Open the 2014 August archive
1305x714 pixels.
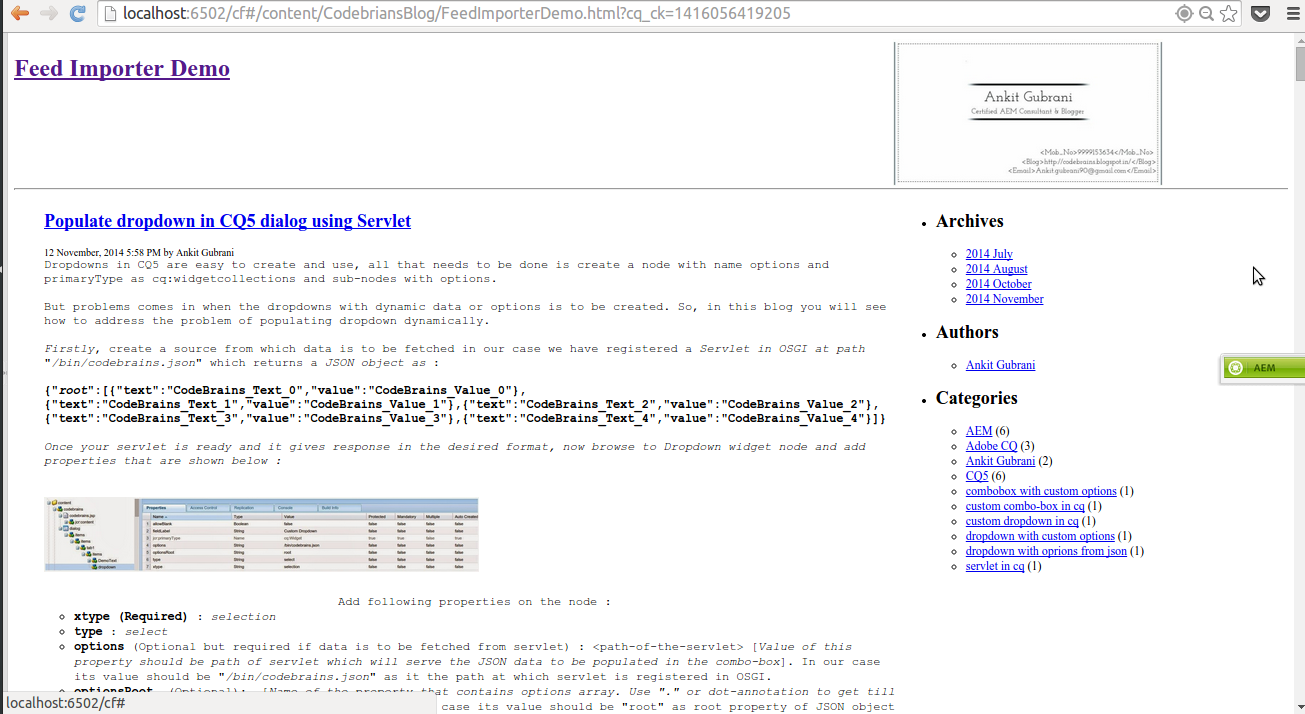[x=997, y=269]
